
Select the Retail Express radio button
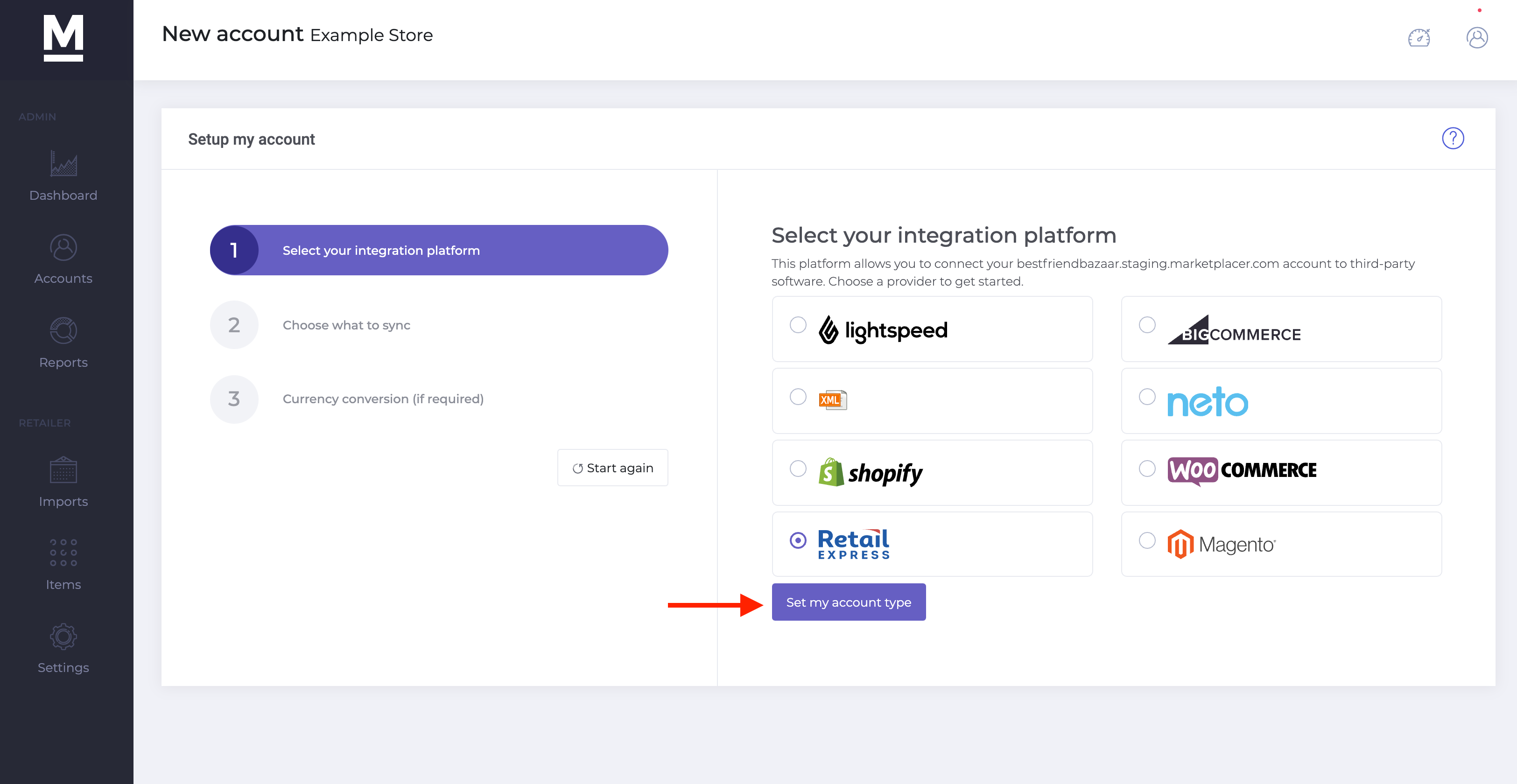pyautogui.click(x=798, y=540)
